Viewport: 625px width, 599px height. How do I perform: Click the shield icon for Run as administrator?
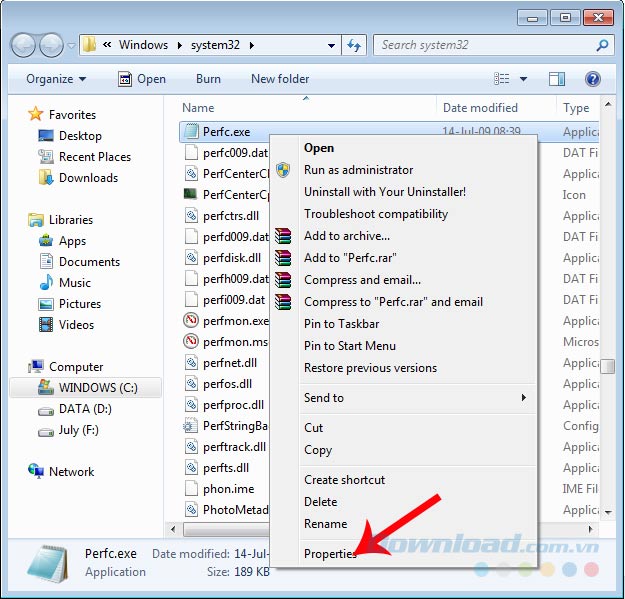click(283, 170)
